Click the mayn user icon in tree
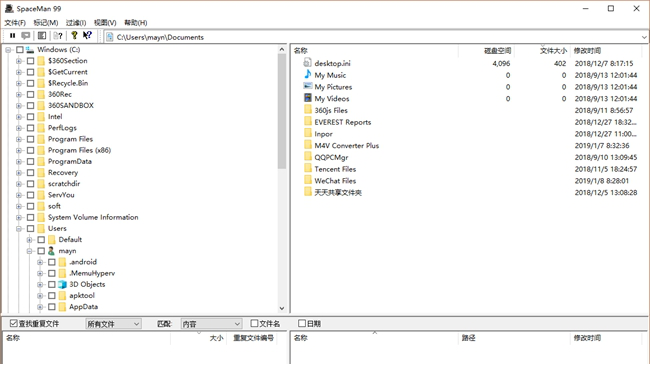Image resolution: width=650 pixels, height=378 pixels. point(51,251)
